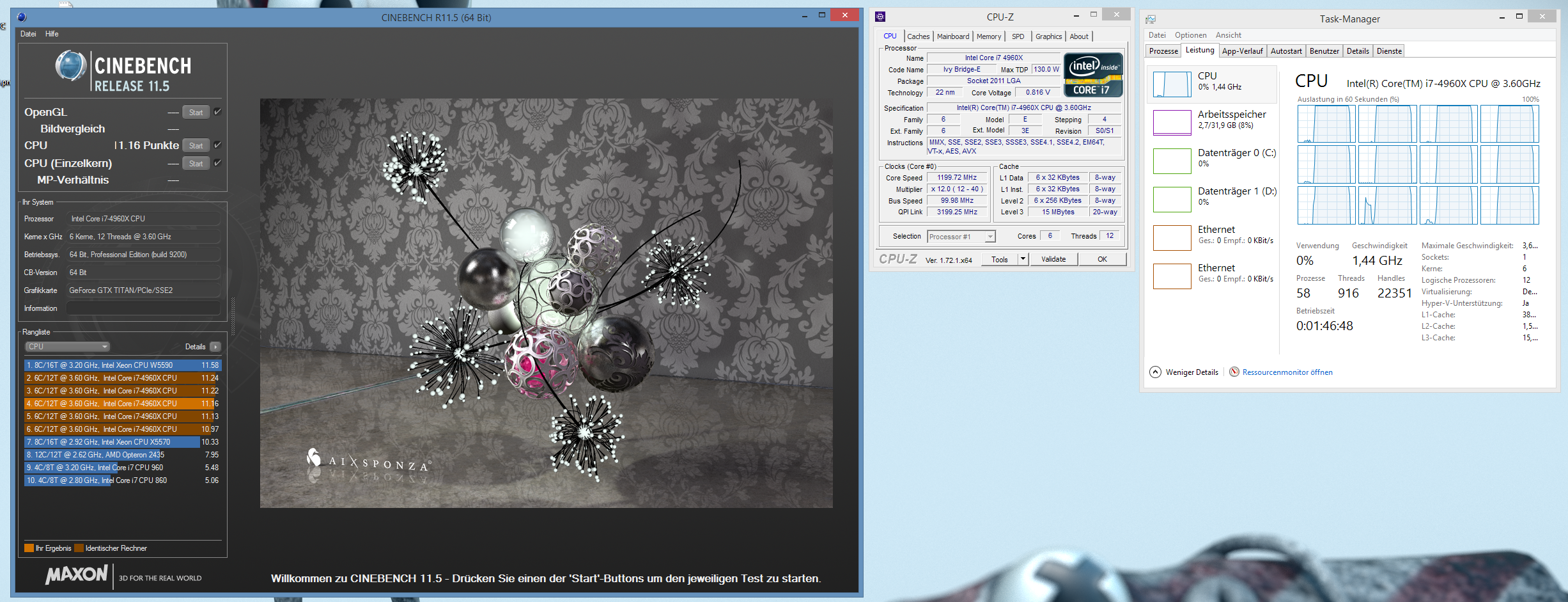The width and height of the screenshot is (1568, 602).
Task: Switch to CPU-Z Memory tab
Action: point(989,36)
